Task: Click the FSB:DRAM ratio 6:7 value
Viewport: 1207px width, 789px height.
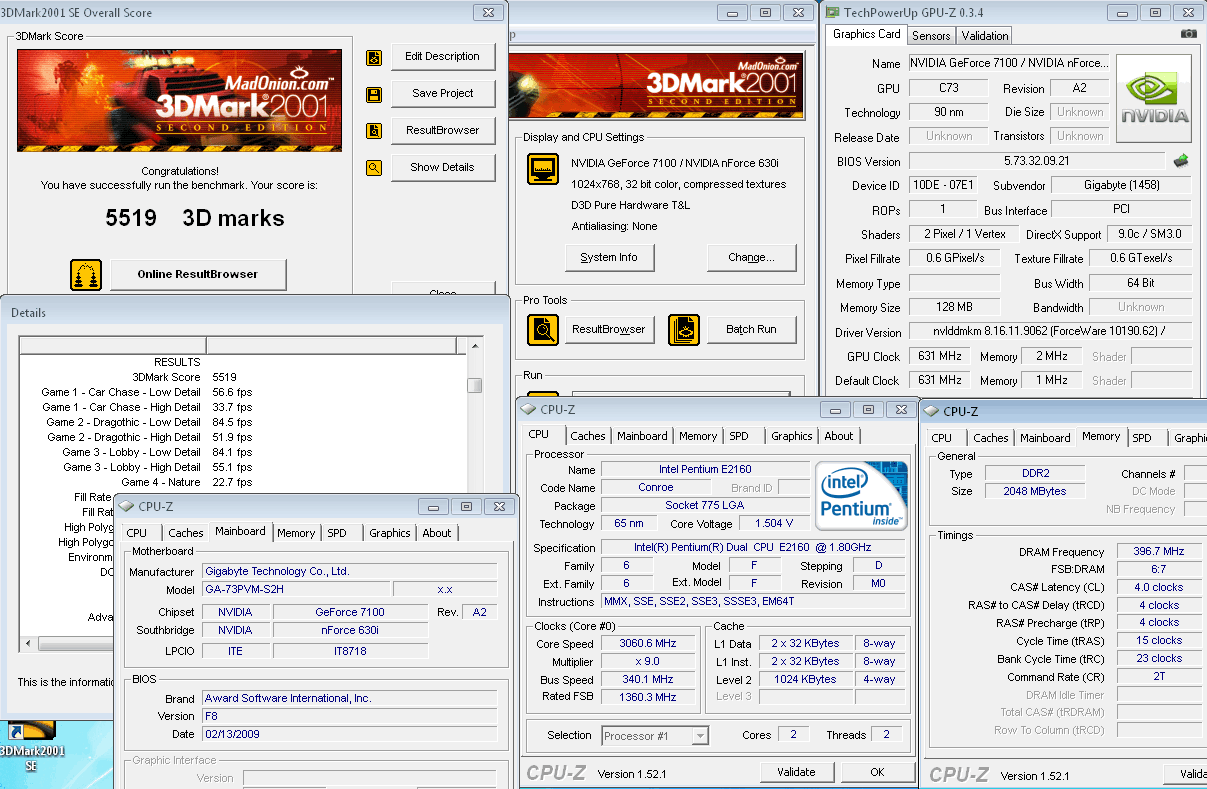Action: (1158, 569)
